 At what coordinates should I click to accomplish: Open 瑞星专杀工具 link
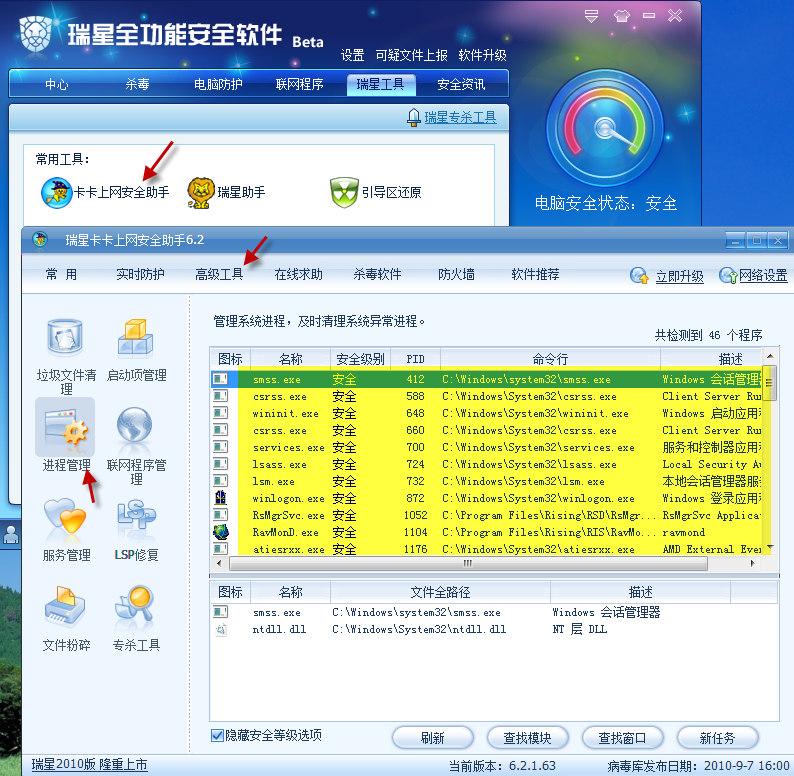click(460, 118)
